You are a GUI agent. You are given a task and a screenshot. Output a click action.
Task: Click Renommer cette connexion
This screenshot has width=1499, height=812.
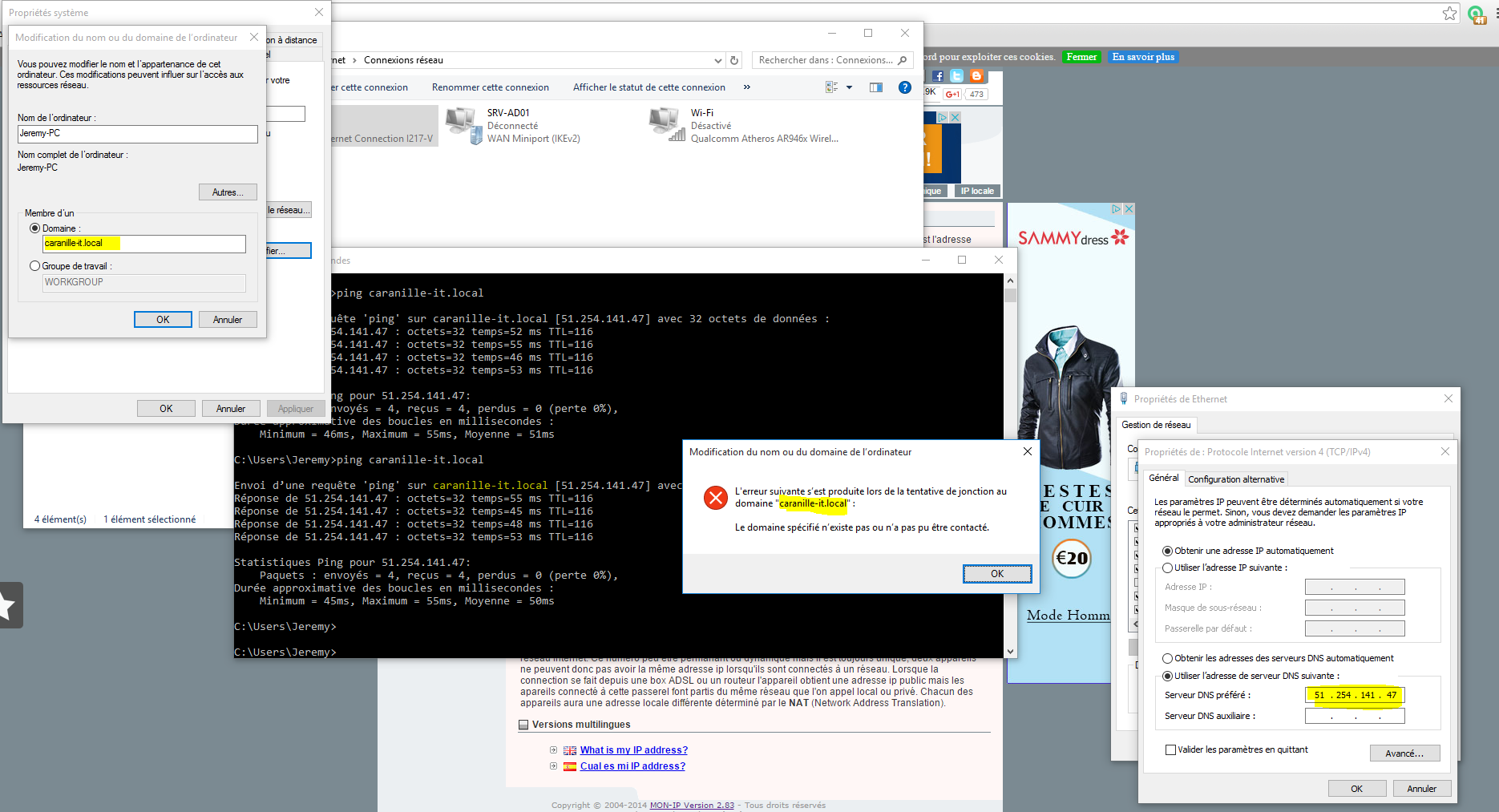pyautogui.click(x=491, y=87)
